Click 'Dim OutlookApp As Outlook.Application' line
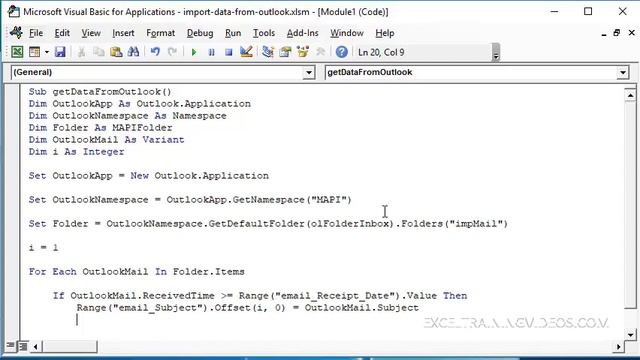The width and height of the screenshot is (640, 360). coord(140,104)
